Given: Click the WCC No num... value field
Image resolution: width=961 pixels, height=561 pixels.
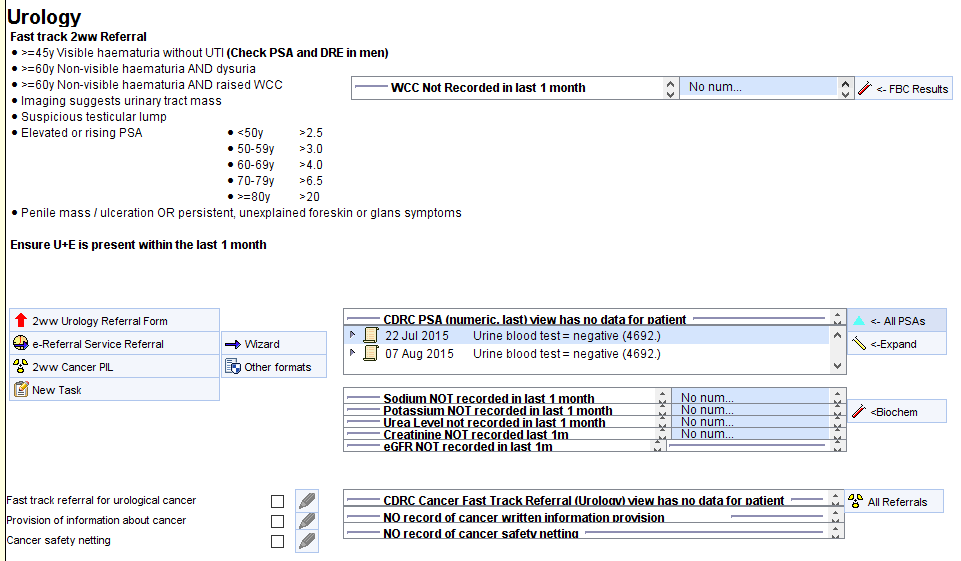Looking at the screenshot, I should (759, 87).
